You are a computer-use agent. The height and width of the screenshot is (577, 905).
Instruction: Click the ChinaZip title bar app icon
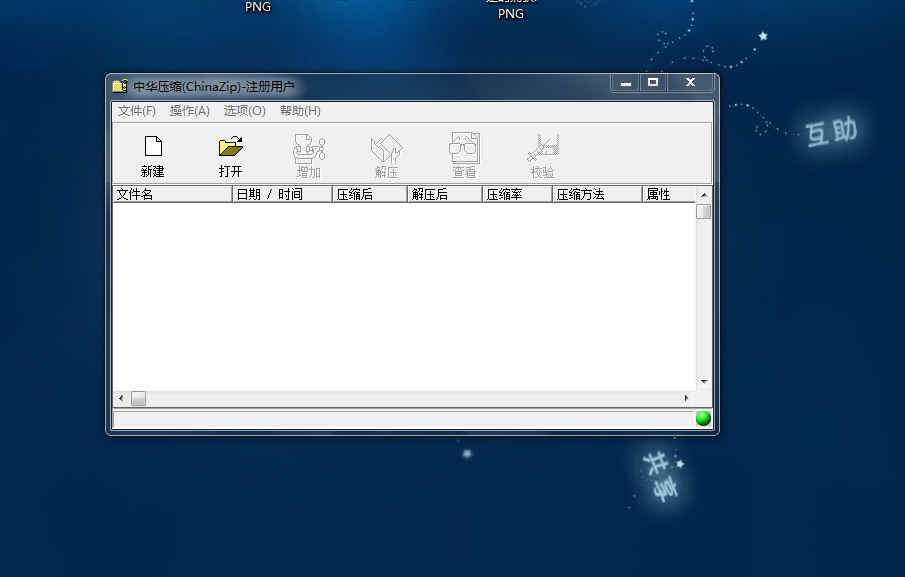pyautogui.click(x=120, y=87)
